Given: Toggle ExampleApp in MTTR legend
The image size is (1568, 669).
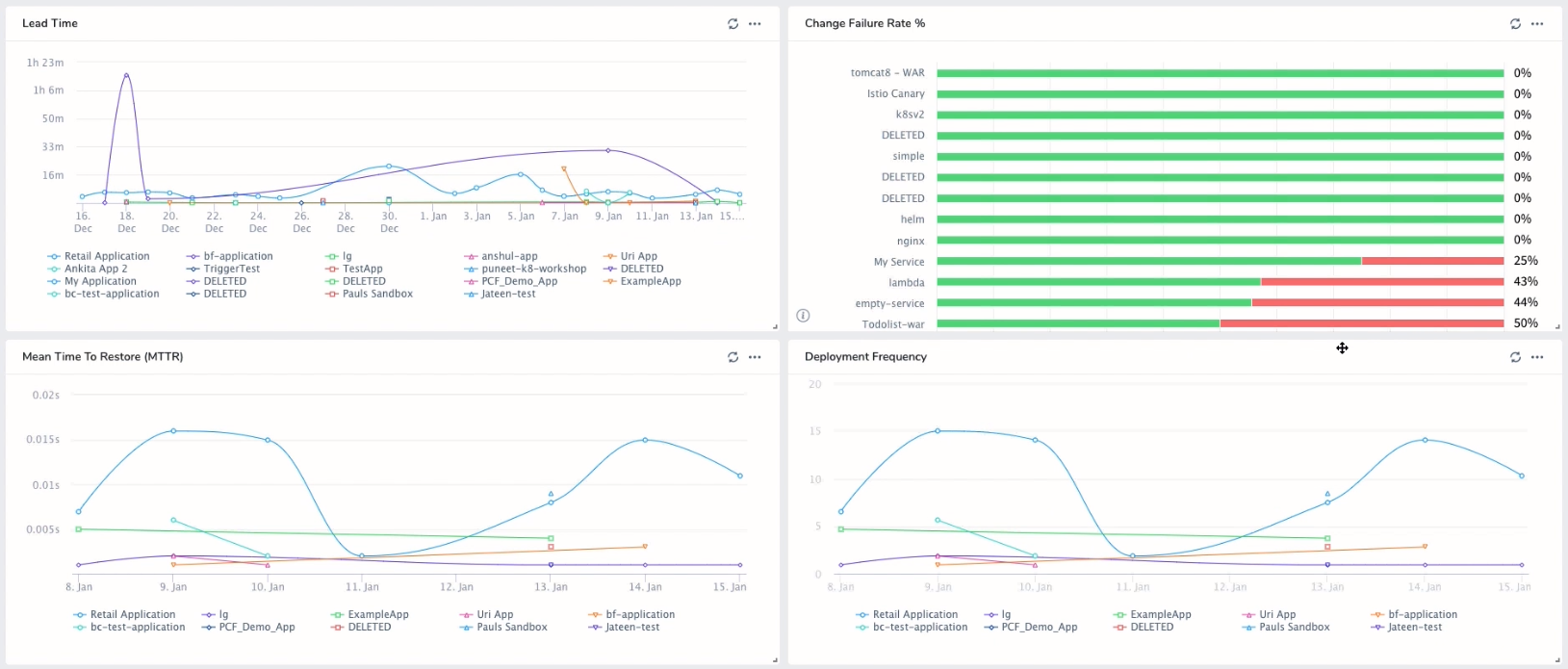Looking at the screenshot, I should coord(370,614).
